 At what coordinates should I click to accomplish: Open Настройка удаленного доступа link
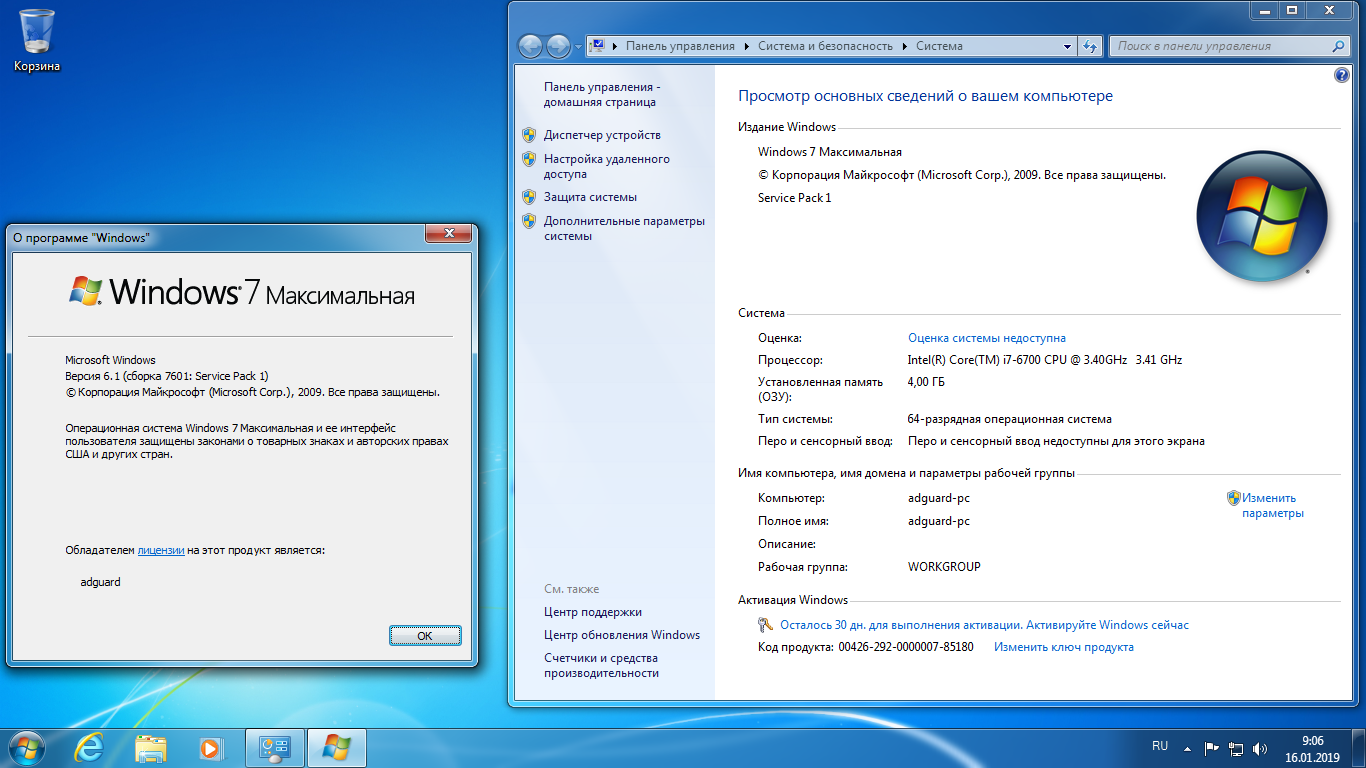(x=607, y=166)
